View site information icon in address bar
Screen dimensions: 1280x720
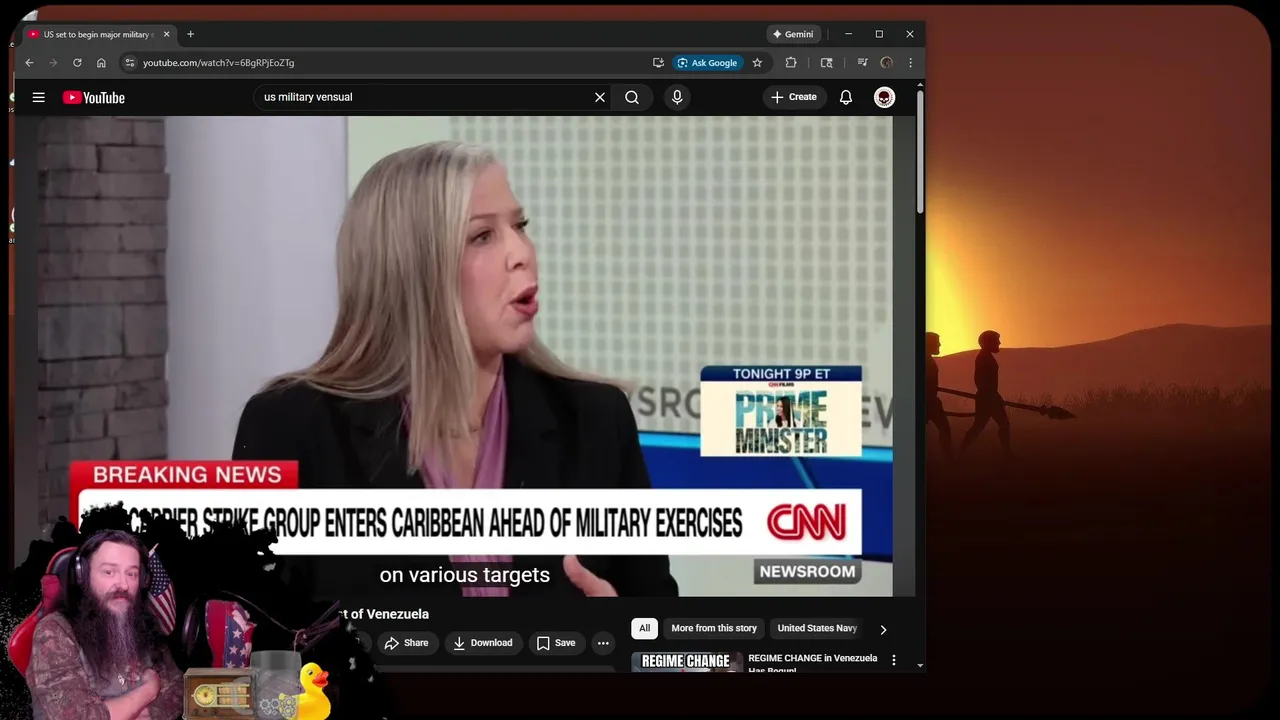click(129, 62)
